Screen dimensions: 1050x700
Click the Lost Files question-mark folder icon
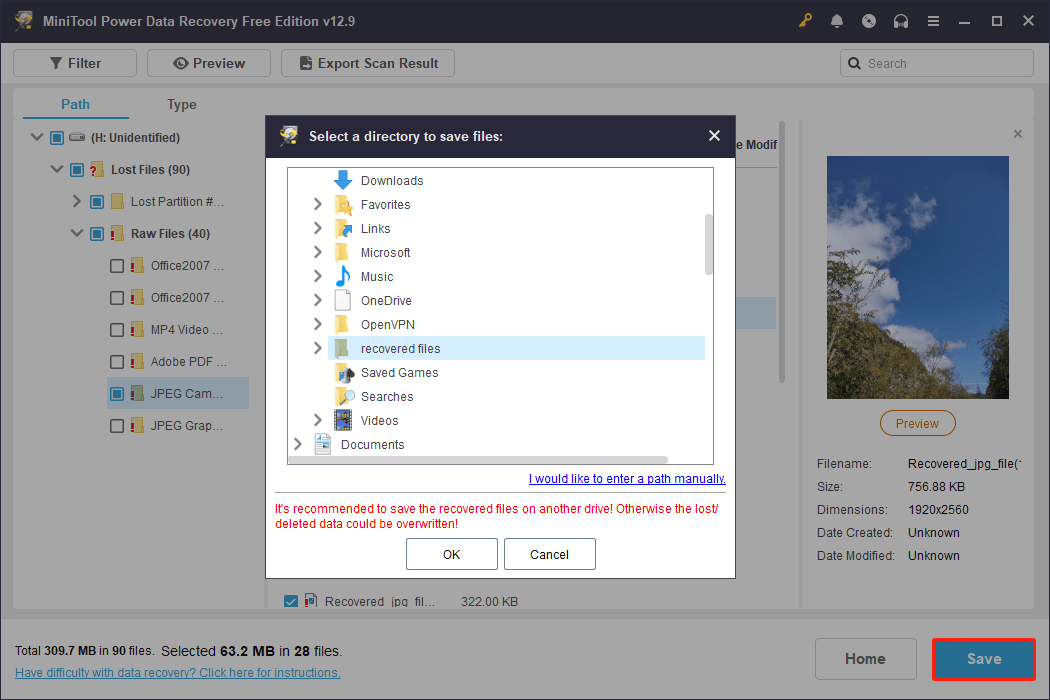point(97,169)
